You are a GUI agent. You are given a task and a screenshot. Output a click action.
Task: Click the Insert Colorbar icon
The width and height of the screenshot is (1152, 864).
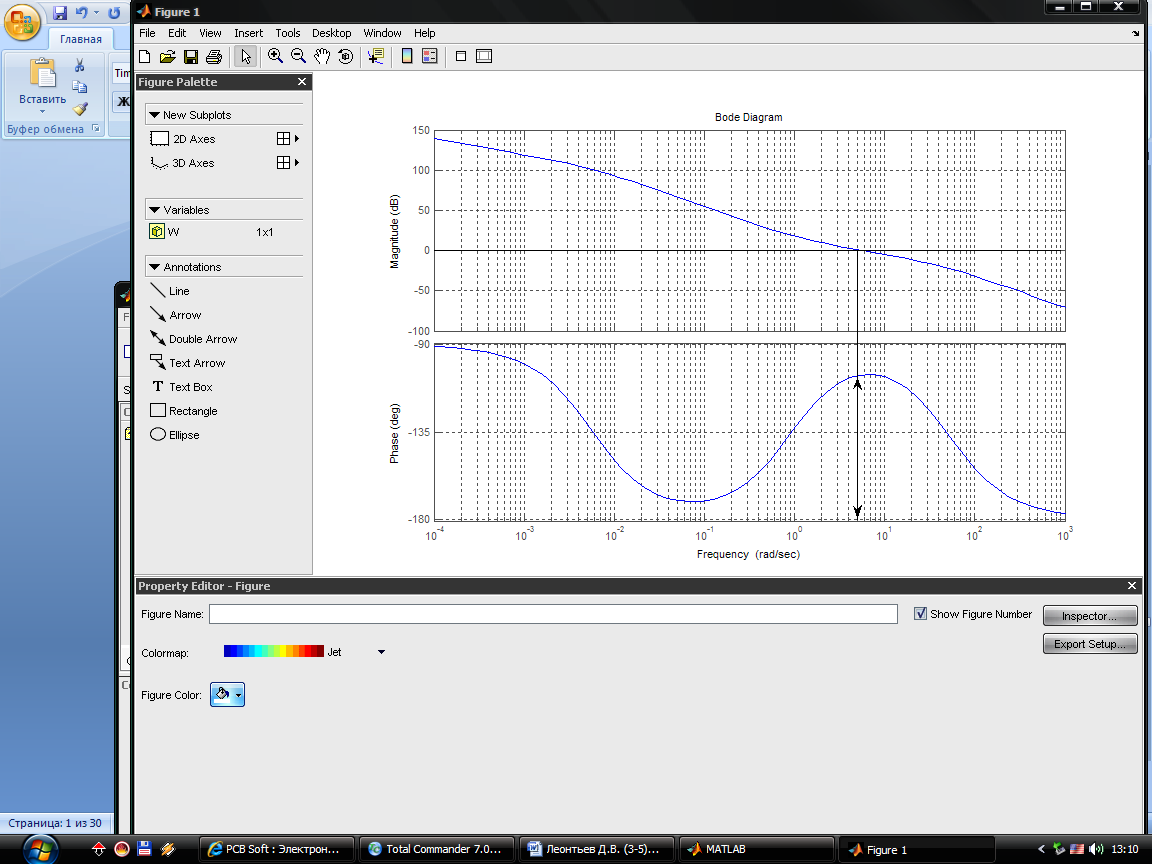[407, 57]
